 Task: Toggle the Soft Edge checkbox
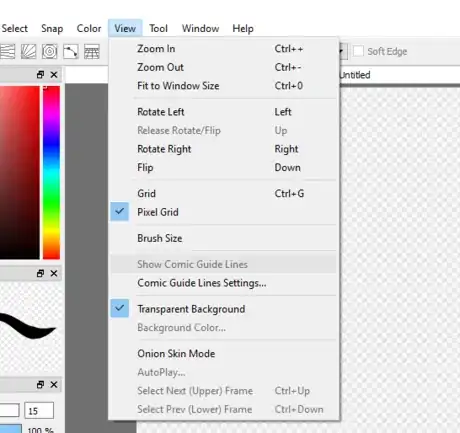point(358,51)
